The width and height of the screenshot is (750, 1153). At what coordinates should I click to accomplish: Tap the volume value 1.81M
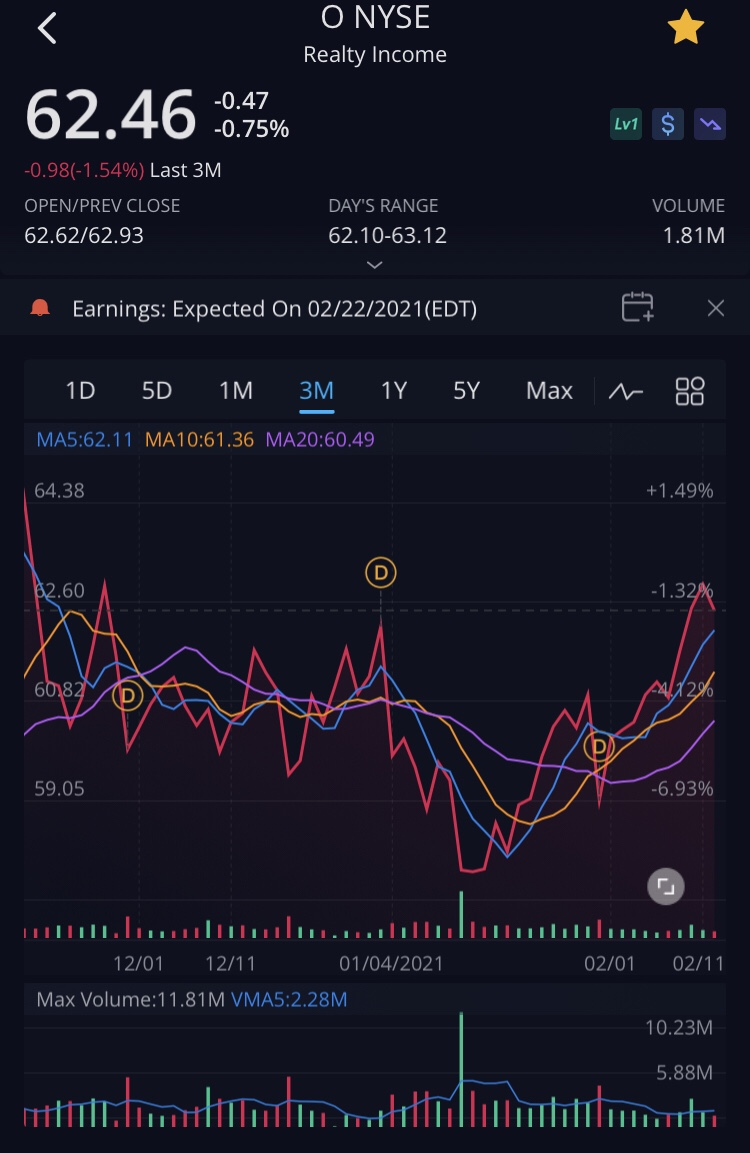coord(693,235)
